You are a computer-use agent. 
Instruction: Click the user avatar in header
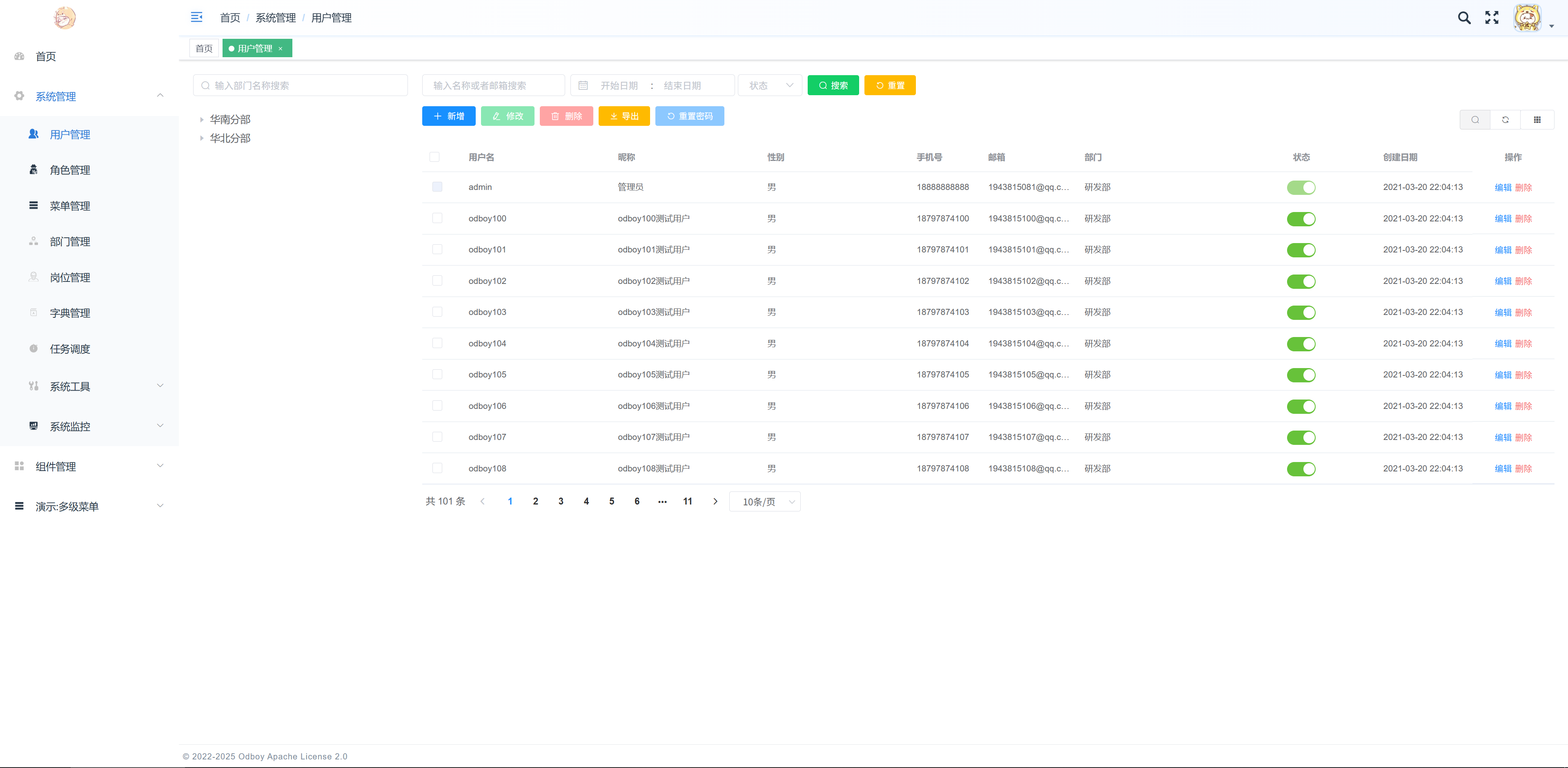point(1527,18)
